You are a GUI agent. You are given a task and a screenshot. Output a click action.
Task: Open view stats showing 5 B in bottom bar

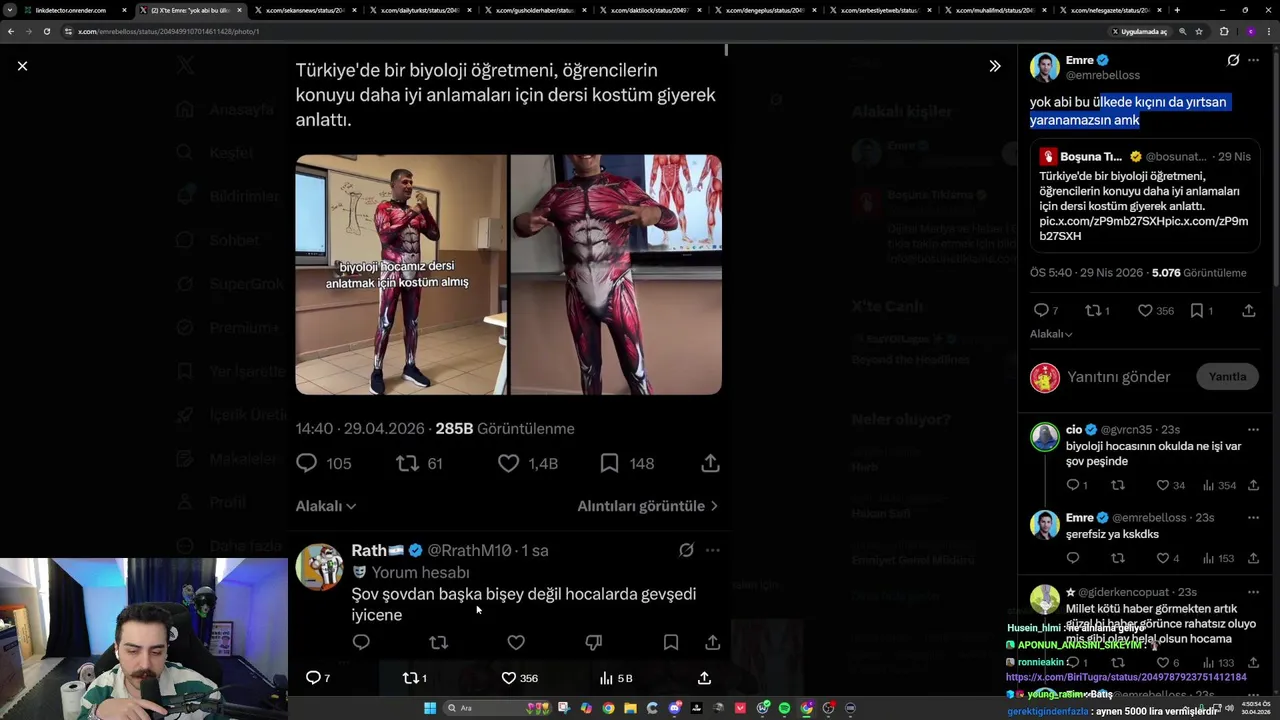[615, 678]
